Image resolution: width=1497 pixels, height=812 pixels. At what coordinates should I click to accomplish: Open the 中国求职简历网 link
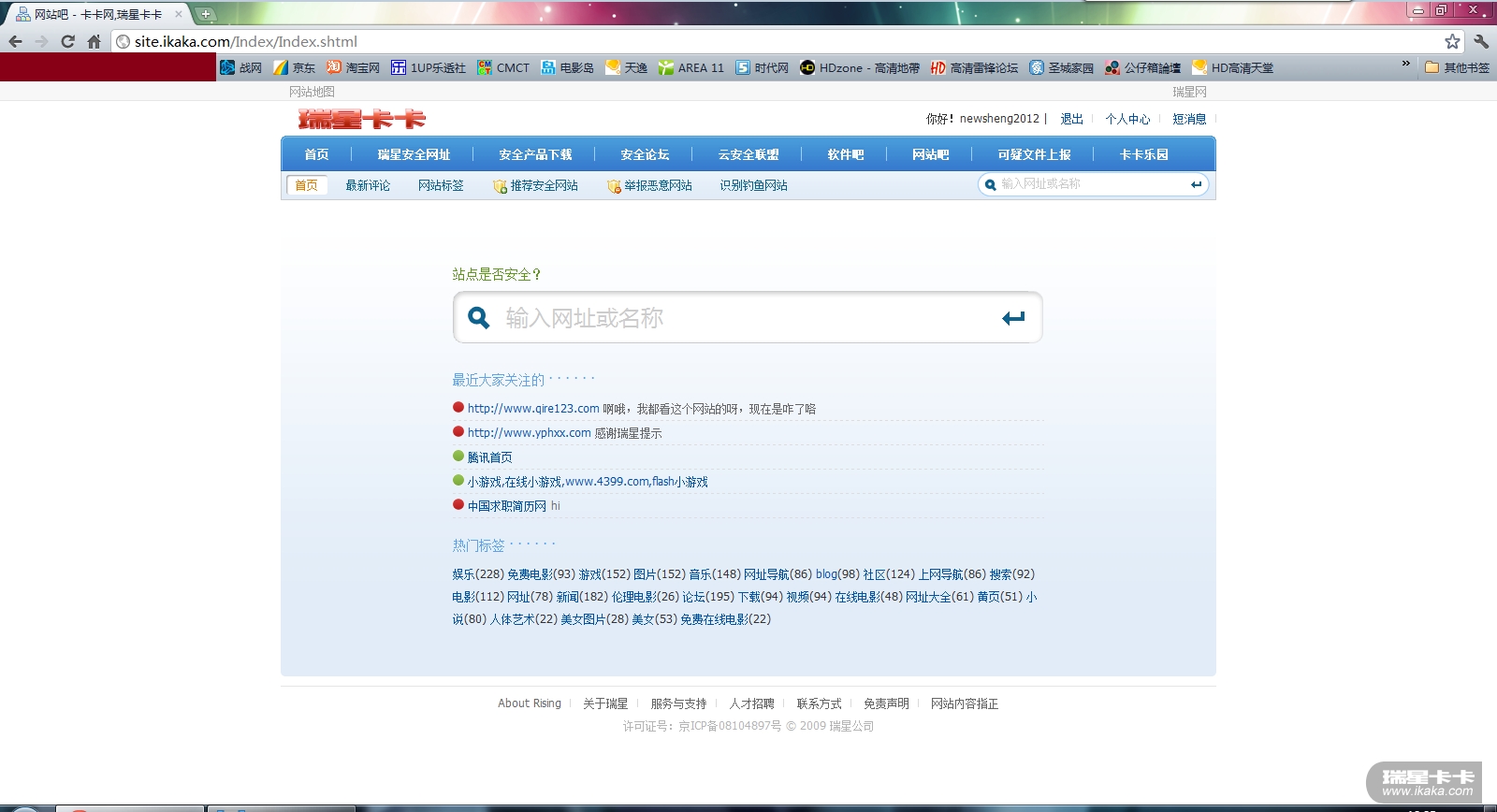tap(507, 506)
